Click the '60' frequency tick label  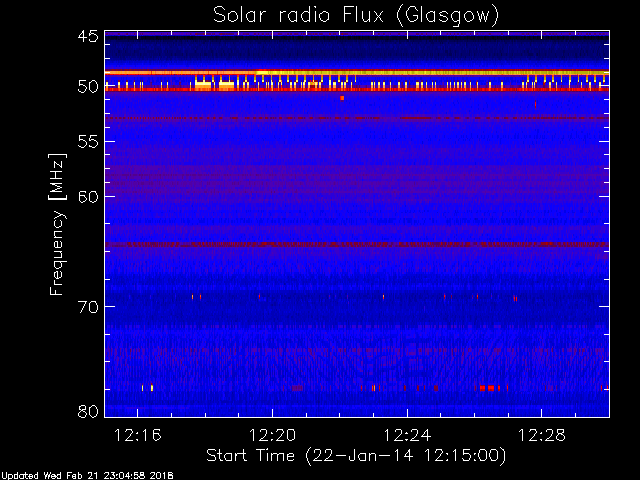tap(88, 197)
